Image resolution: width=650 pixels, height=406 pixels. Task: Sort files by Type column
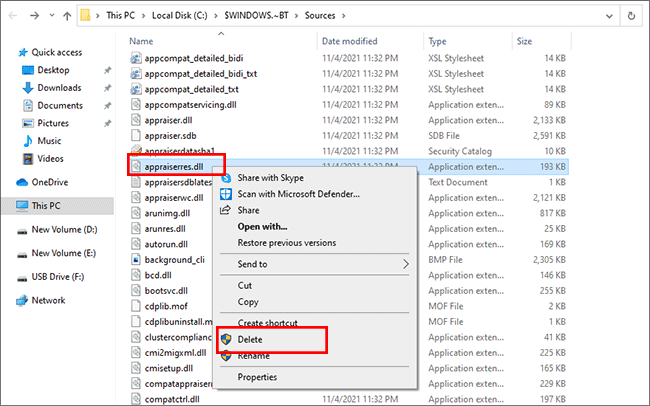click(x=437, y=41)
